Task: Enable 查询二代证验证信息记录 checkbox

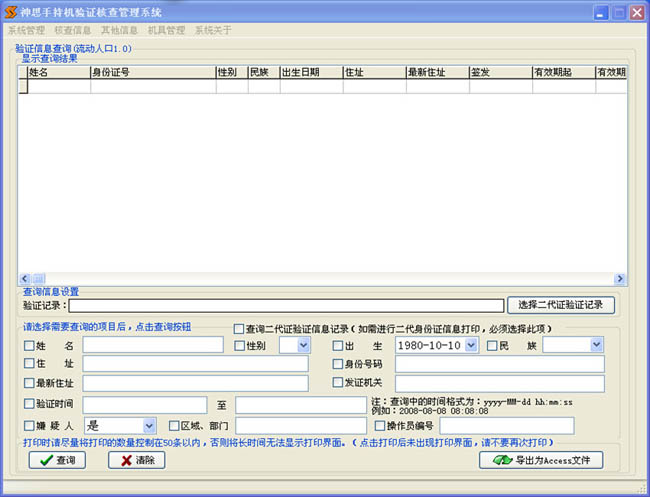Action: (239, 329)
